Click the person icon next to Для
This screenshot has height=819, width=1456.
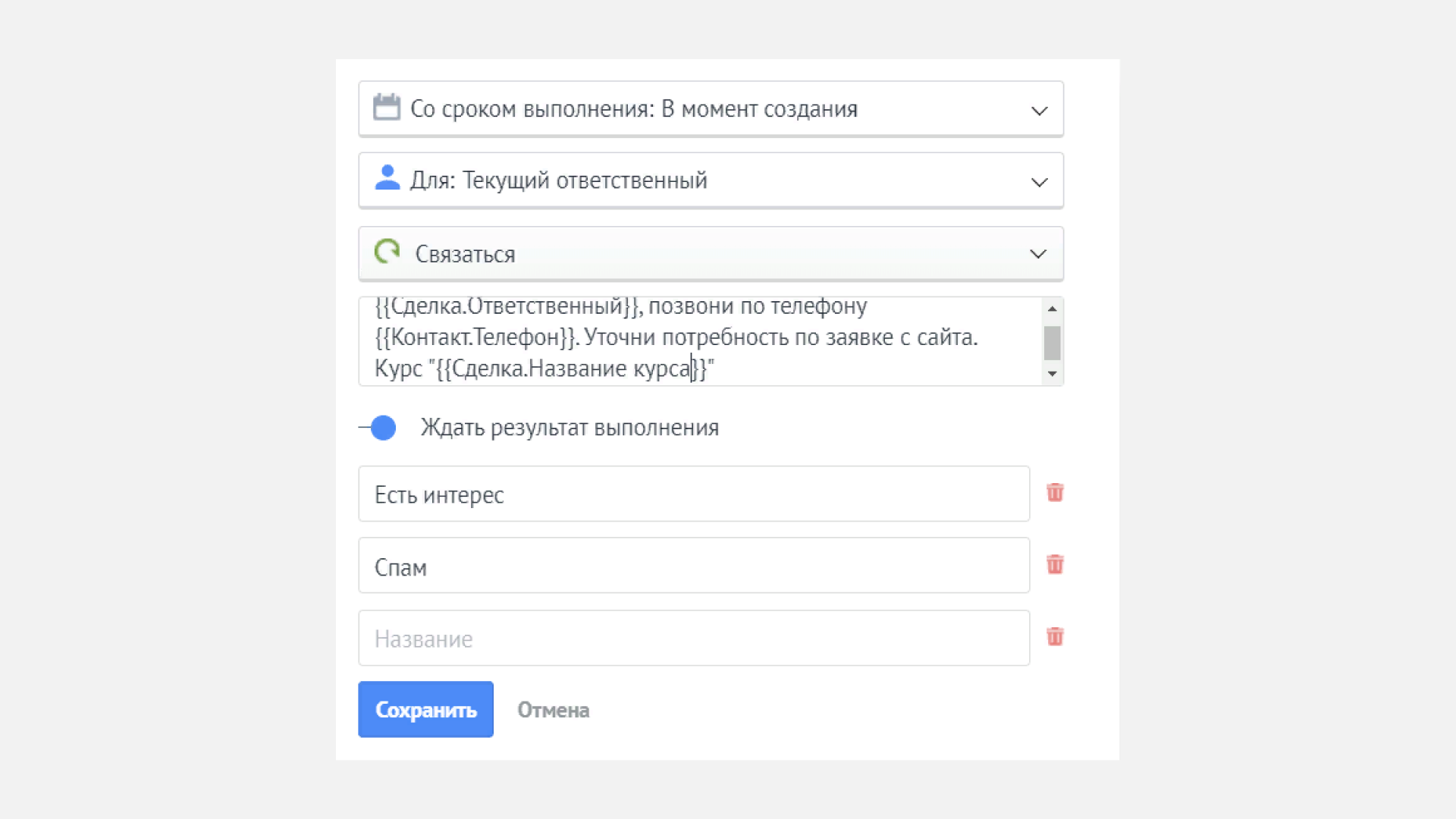click(388, 178)
